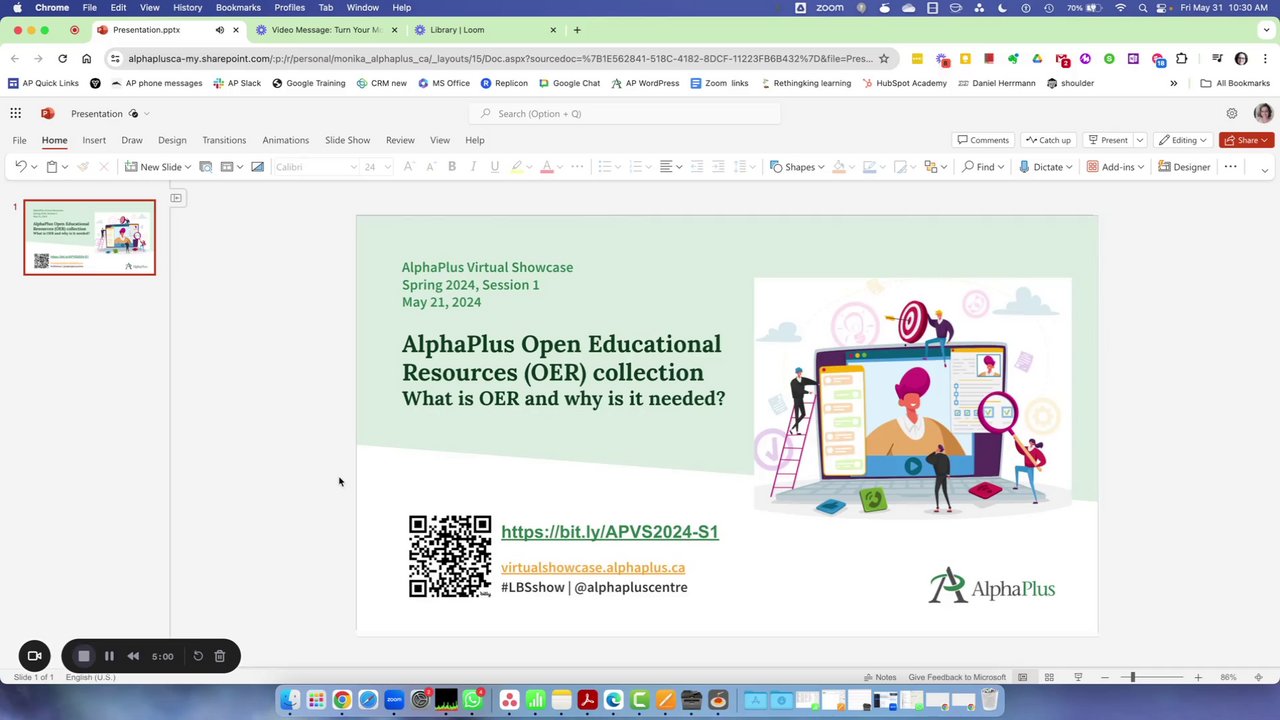Toggle Italic formatting
The image size is (1280, 720).
point(473,167)
